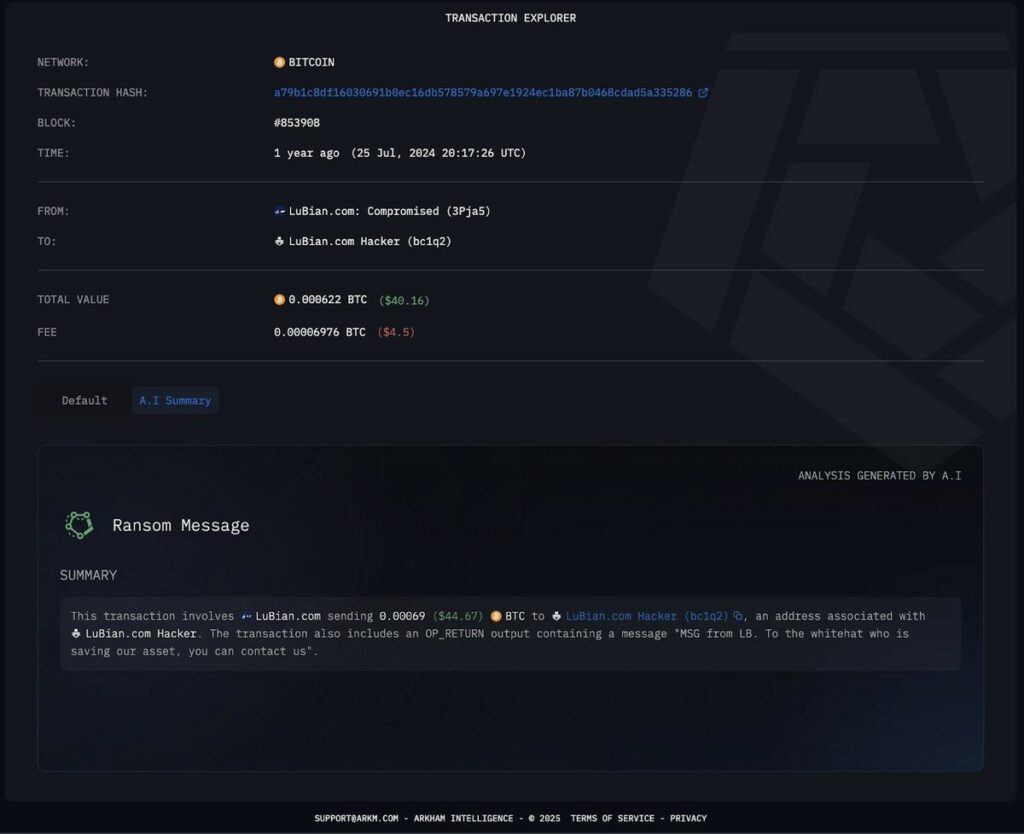Open the transaction hash a79b1c8d link
This screenshot has width=1024, height=834.
click(483, 93)
